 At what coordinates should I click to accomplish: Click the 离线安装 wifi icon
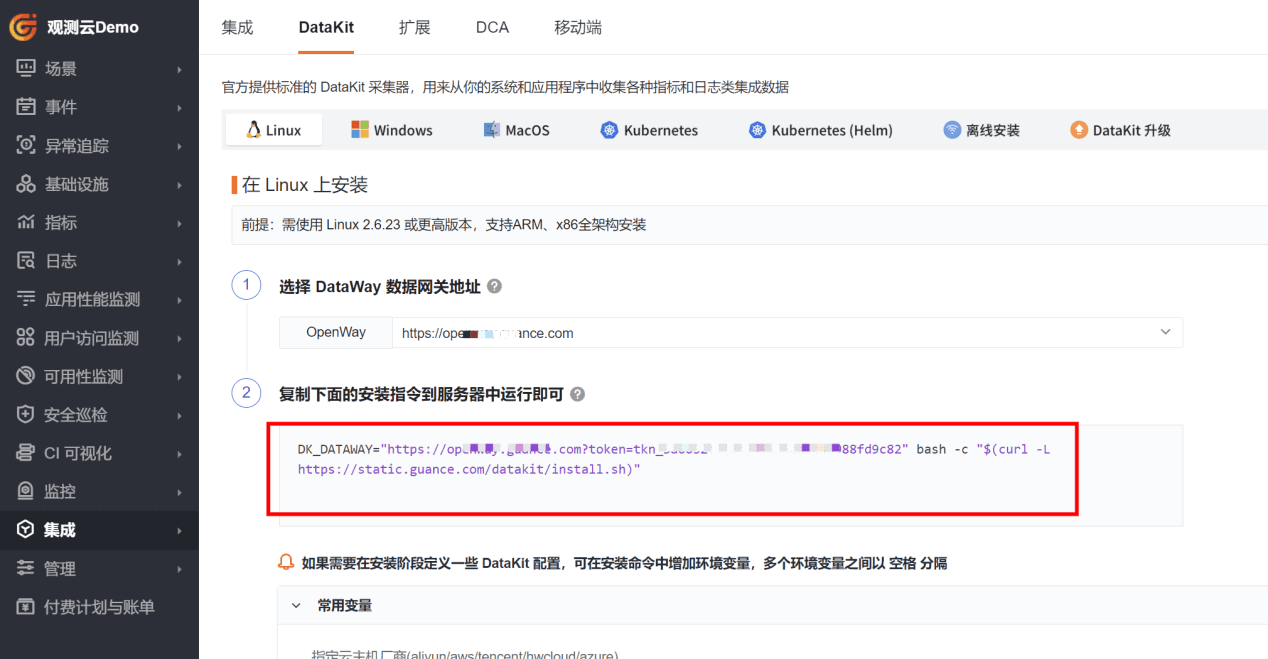pyautogui.click(x=952, y=130)
